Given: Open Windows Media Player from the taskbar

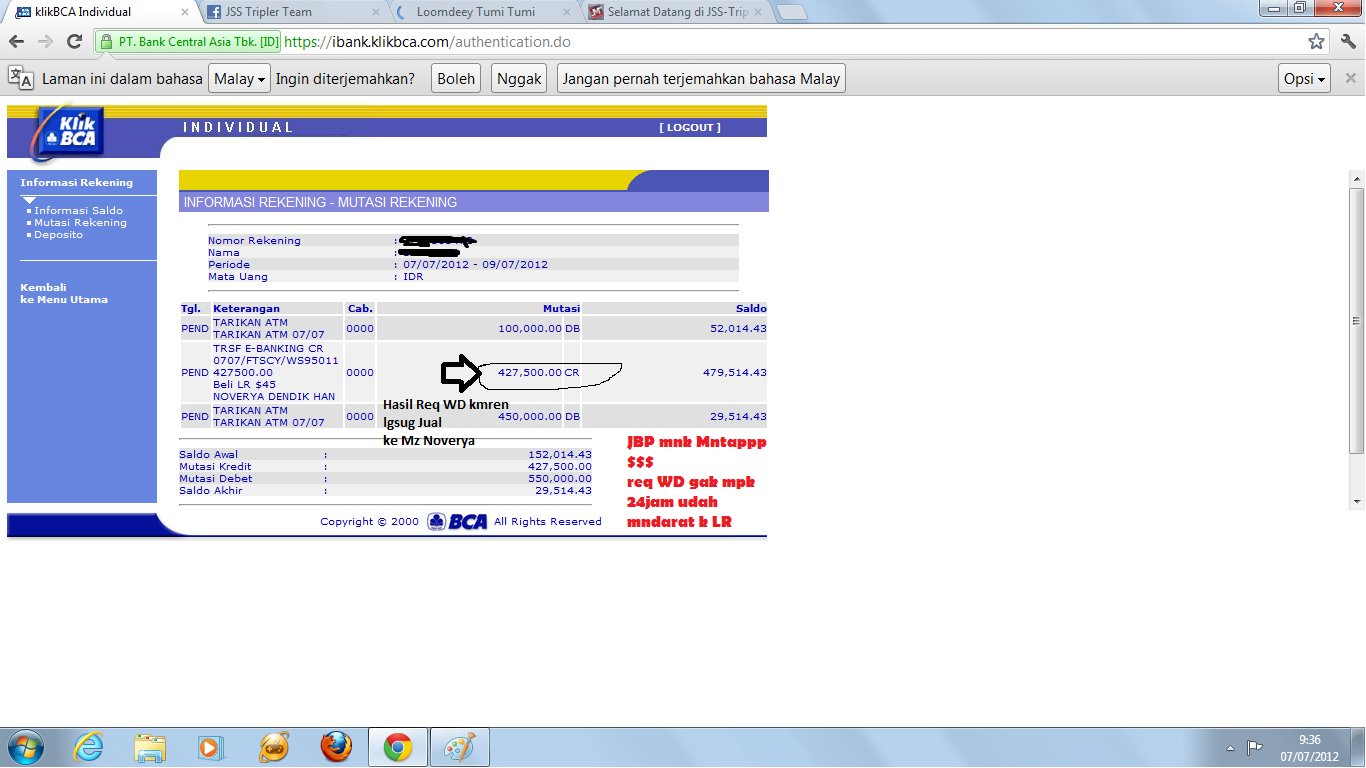Looking at the screenshot, I should (x=211, y=747).
